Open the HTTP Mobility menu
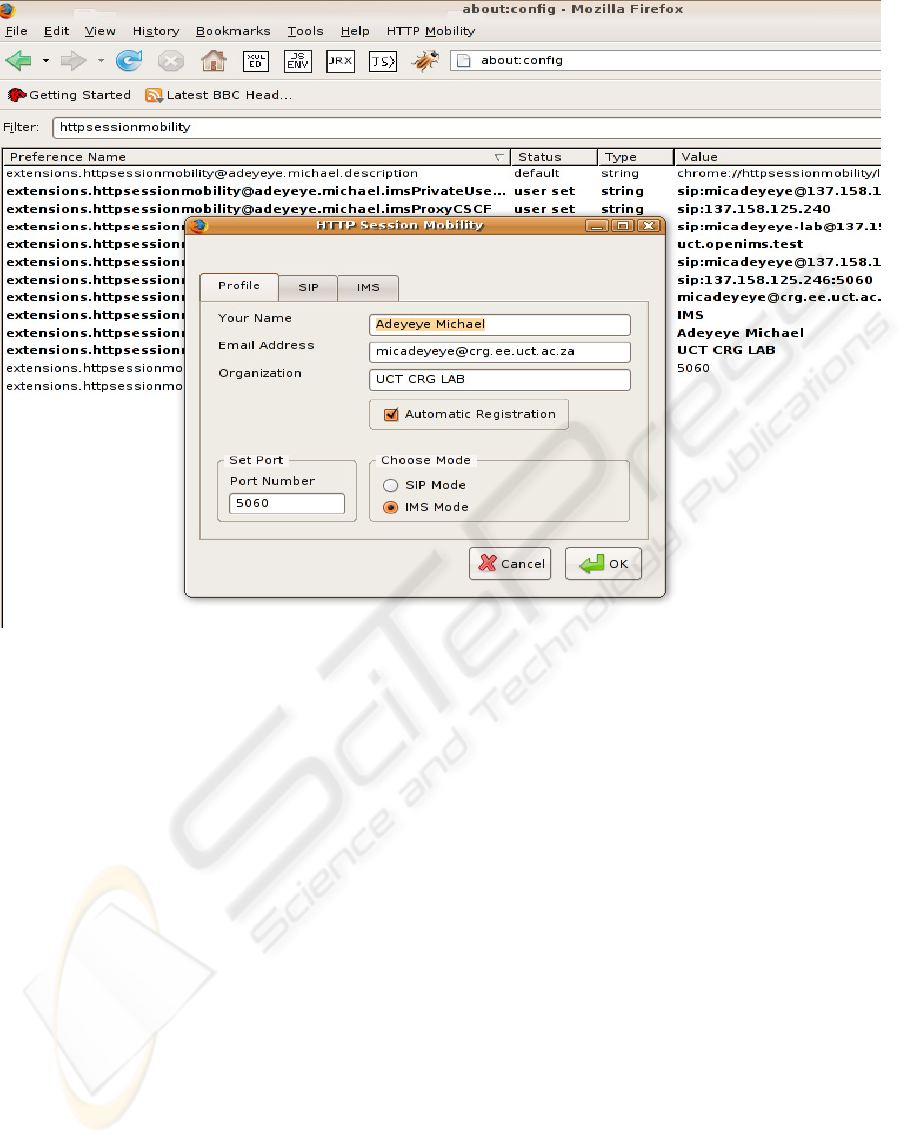 pyautogui.click(x=431, y=31)
